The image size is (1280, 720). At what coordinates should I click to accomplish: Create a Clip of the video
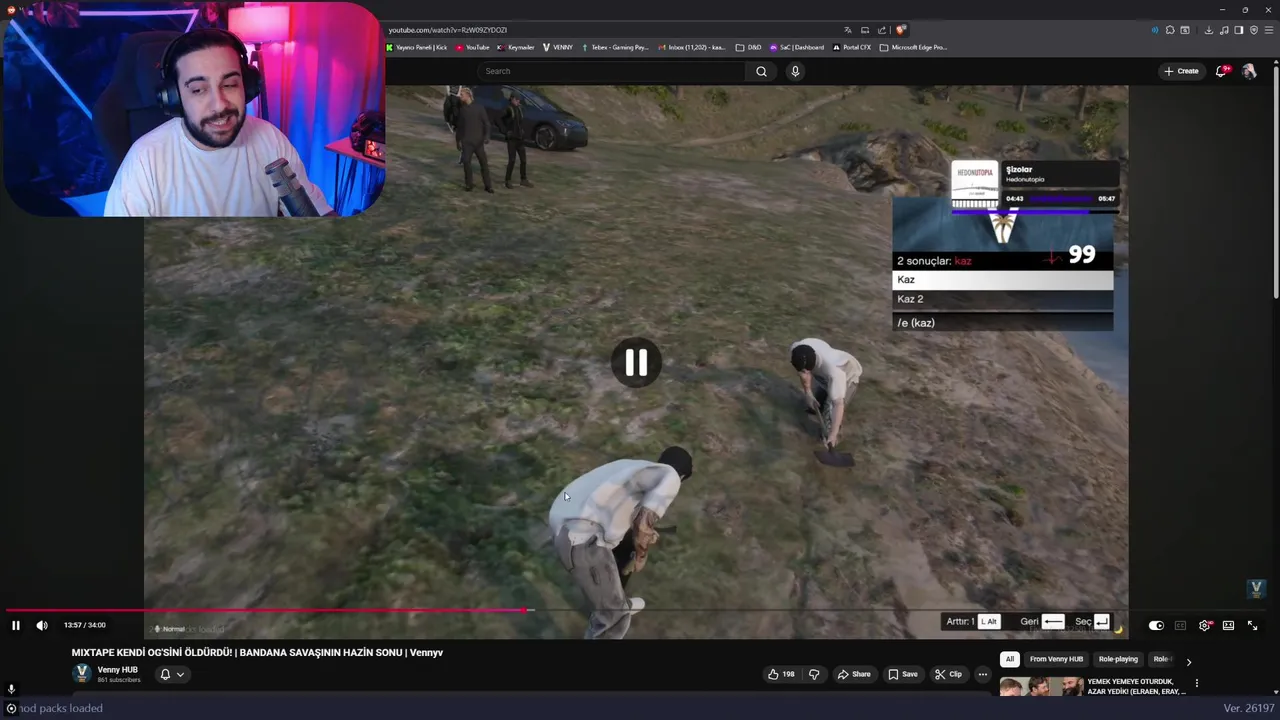tap(948, 674)
